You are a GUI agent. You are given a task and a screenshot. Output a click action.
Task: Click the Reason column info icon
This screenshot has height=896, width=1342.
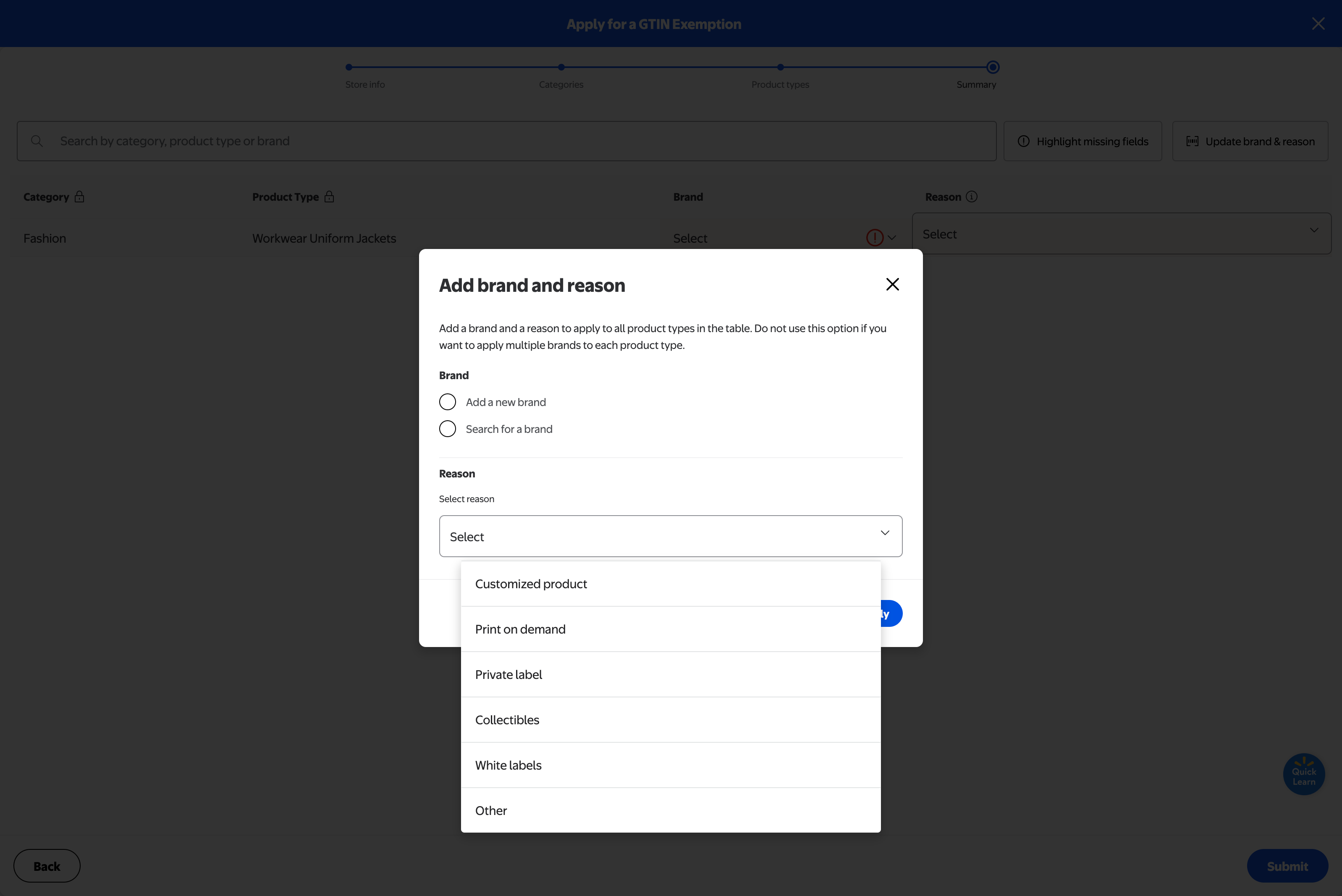click(971, 196)
